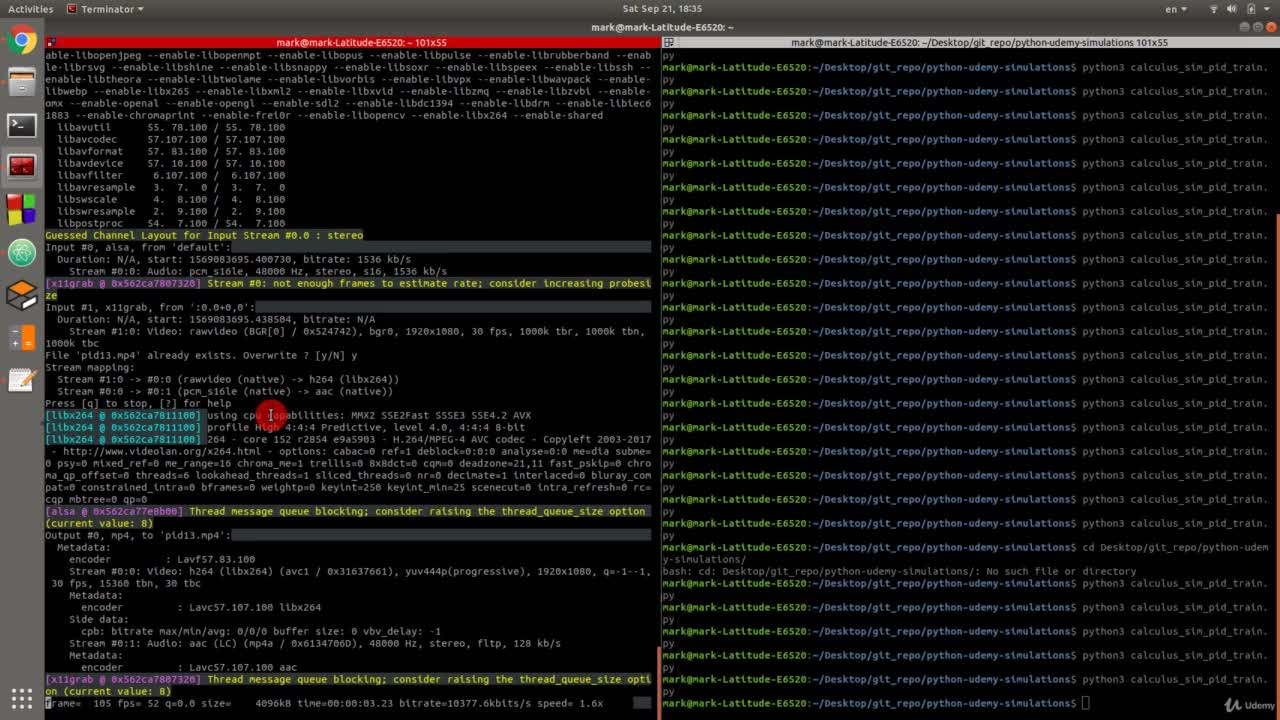This screenshot has height=720, width=1280.
Task: Open the orange box dock application
Action: (x=22, y=294)
